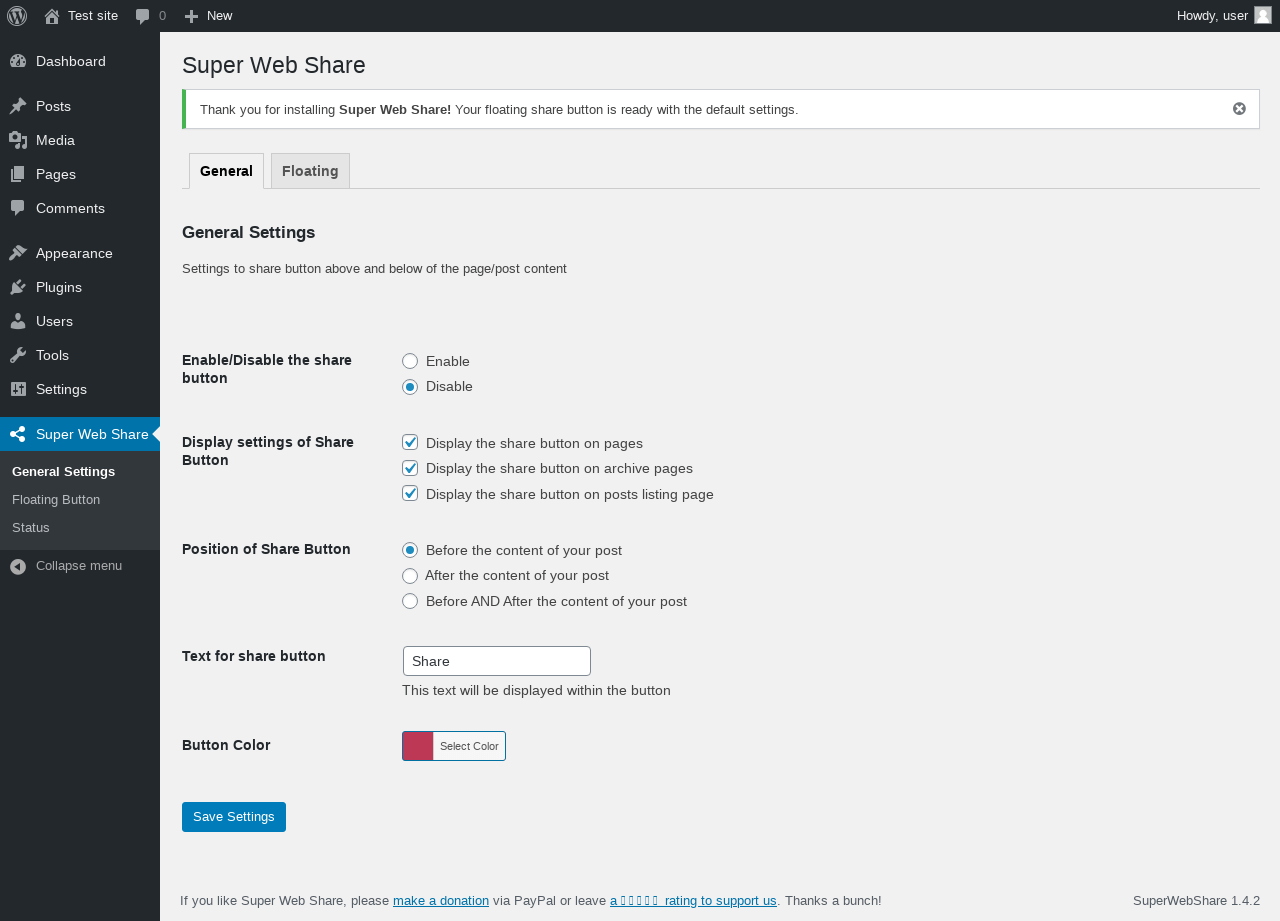Switch to the Floating tab
The height and width of the screenshot is (921, 1280).
pyautogui.click(x=310, y=171)
